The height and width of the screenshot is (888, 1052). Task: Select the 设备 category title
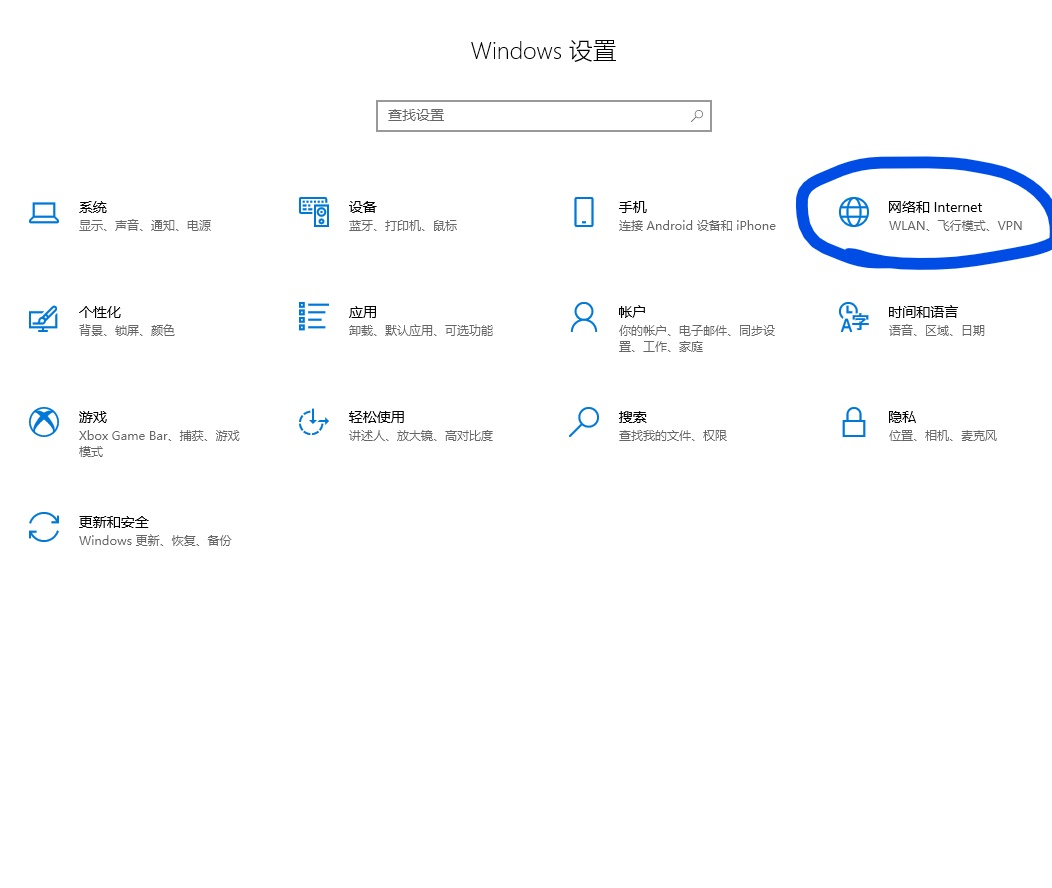pyautogui.click(x=362, y=207)
